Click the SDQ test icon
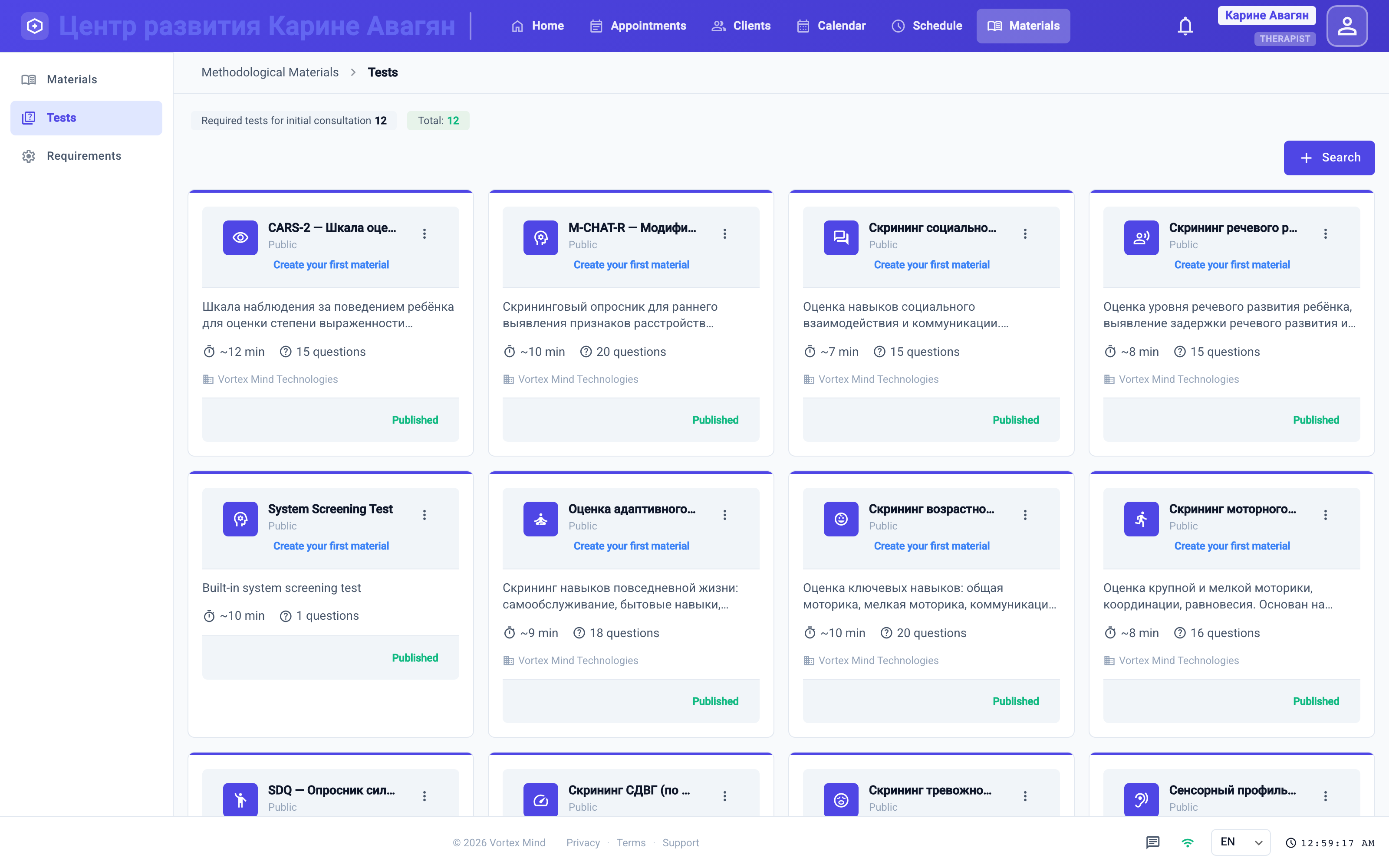This screenshot has width=1389, height=868. pyautogui.click(x=240, y=799)
